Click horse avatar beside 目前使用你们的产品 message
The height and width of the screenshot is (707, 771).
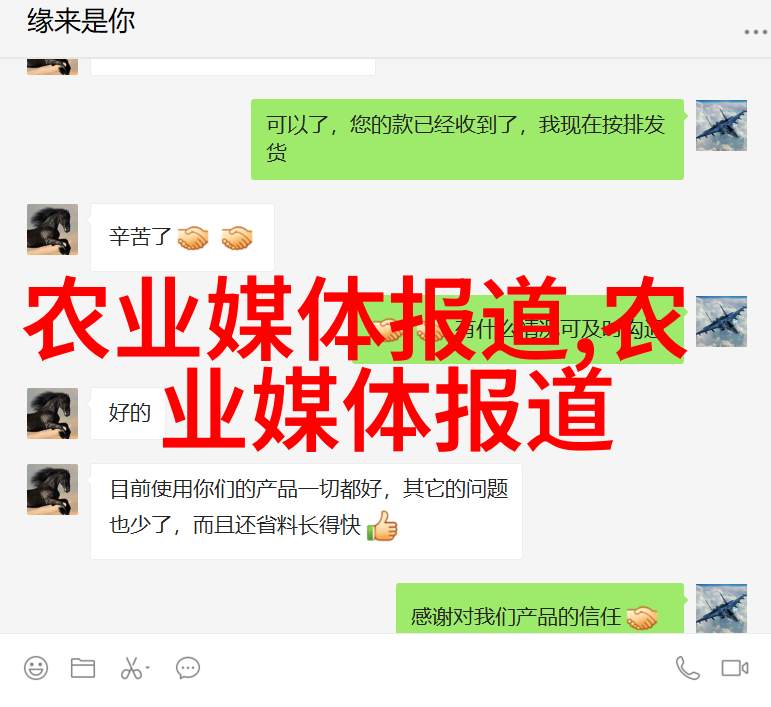52,489
